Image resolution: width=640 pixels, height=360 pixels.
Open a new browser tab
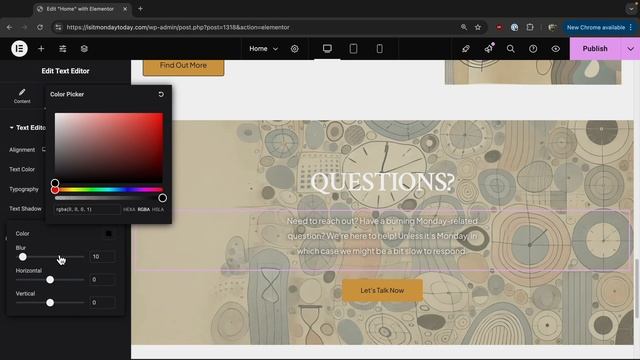pyautogui.click(x=140, y=9)
